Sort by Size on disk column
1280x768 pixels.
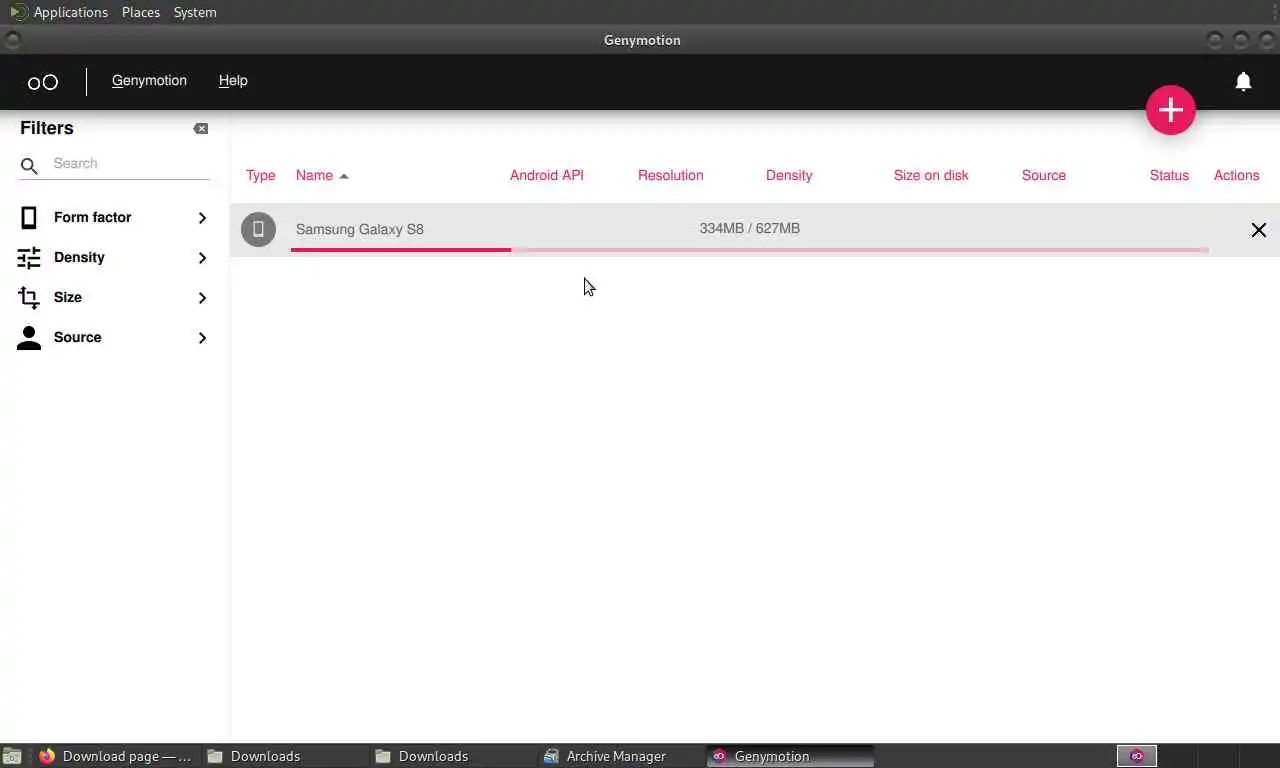[x=931, y=175]
